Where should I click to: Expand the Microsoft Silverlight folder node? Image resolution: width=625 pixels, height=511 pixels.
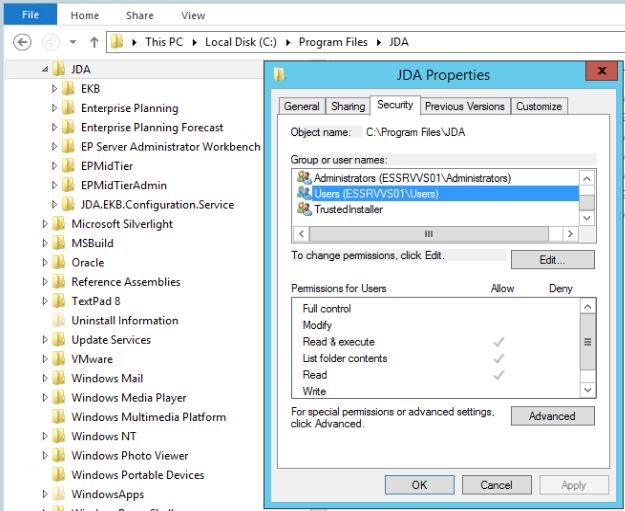45,224
